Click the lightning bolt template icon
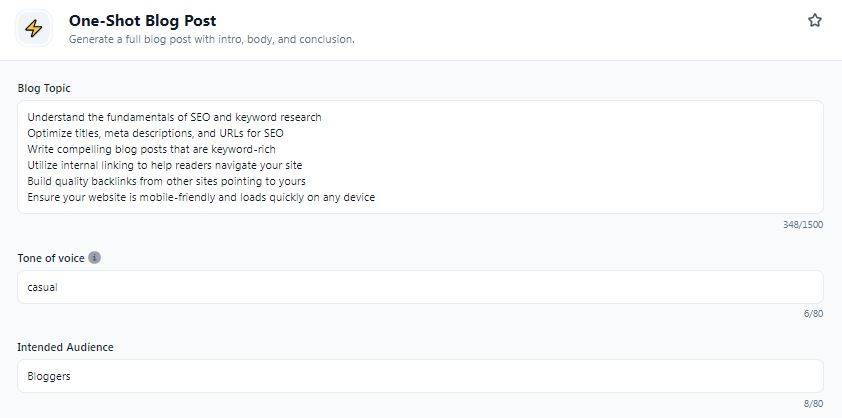The image size is (842, 418). click(34, 28)
